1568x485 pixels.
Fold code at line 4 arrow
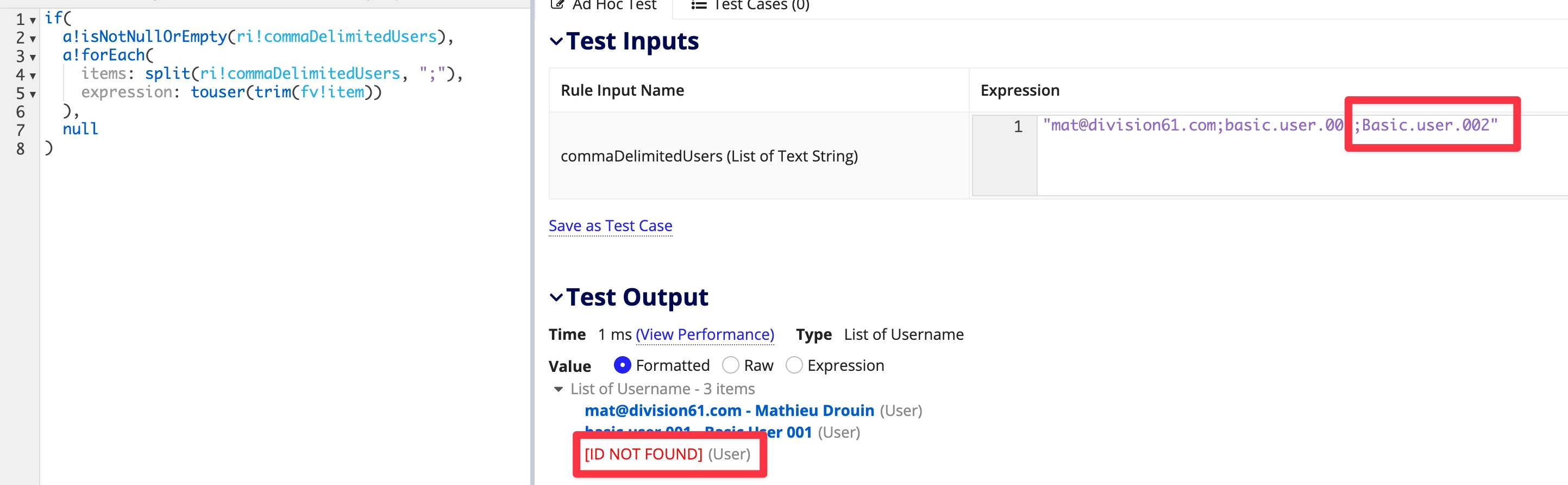[x=33, y=76]
